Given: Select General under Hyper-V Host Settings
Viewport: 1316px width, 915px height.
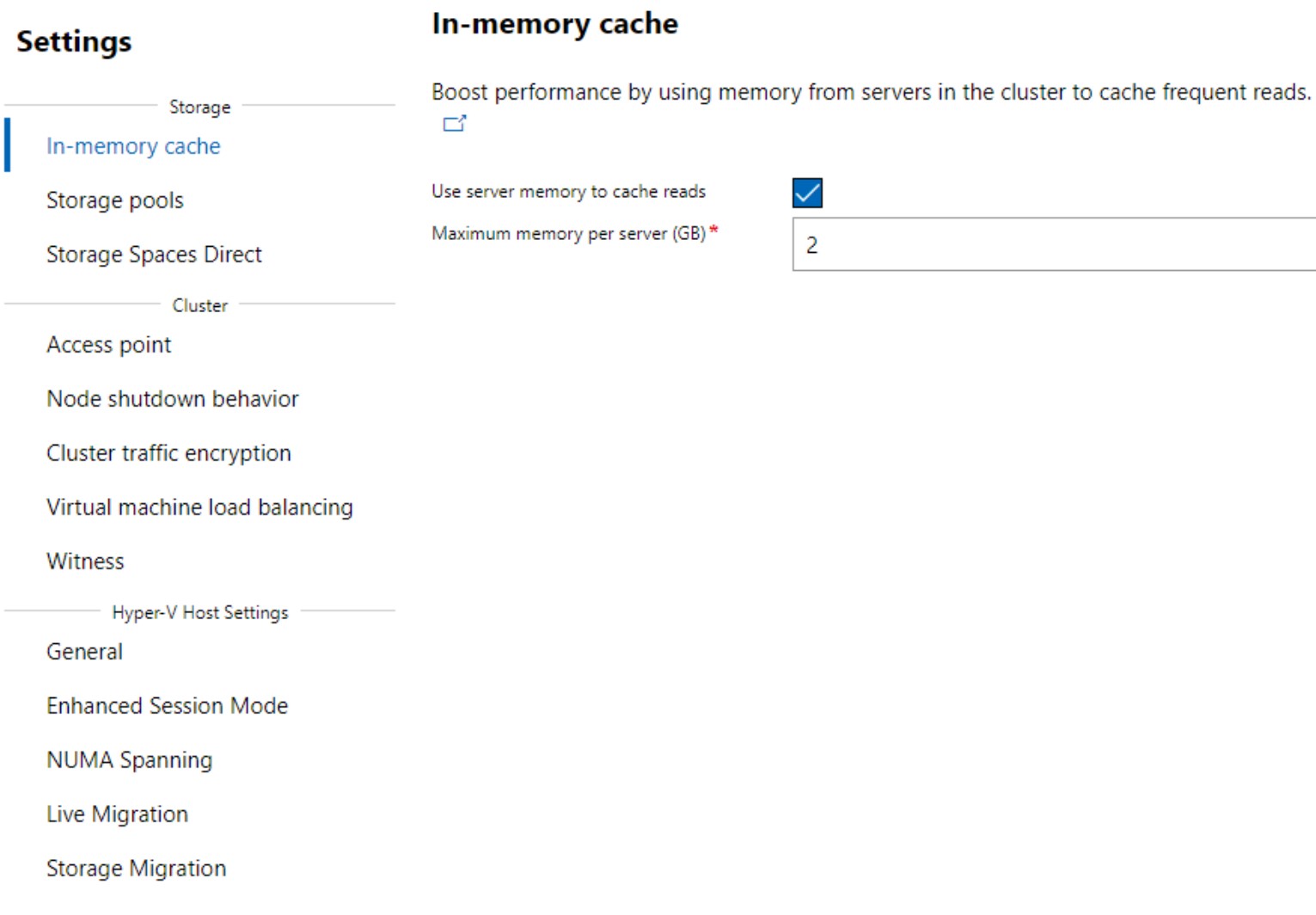Looking at the screenshot, I should coord(84,651).
